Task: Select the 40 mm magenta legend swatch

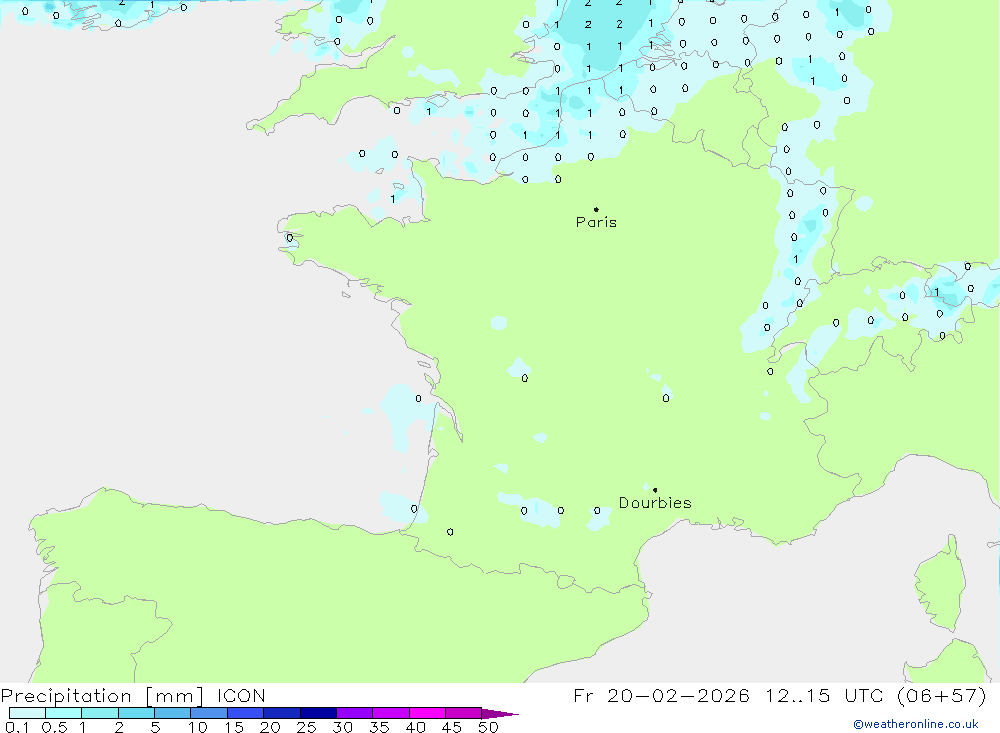Action: click(x=427, y=713)
